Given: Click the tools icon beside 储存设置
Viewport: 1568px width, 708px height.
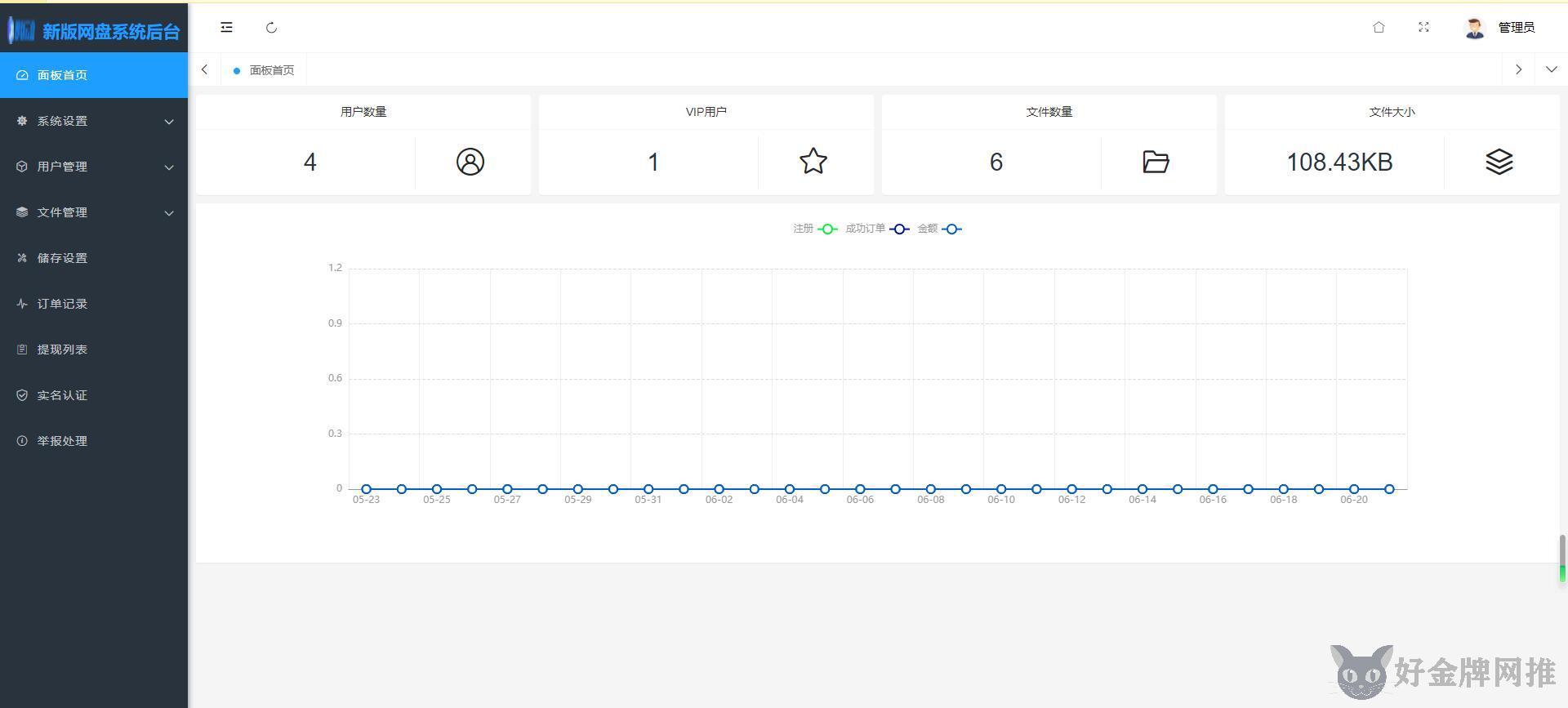Looking at the screenshot, I should pyautogui.click(x=22, y=258).
